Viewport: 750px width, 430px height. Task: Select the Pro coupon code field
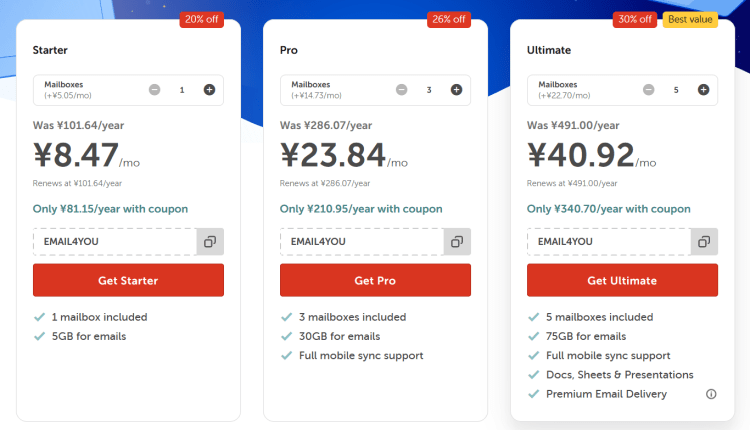point(362,242)
